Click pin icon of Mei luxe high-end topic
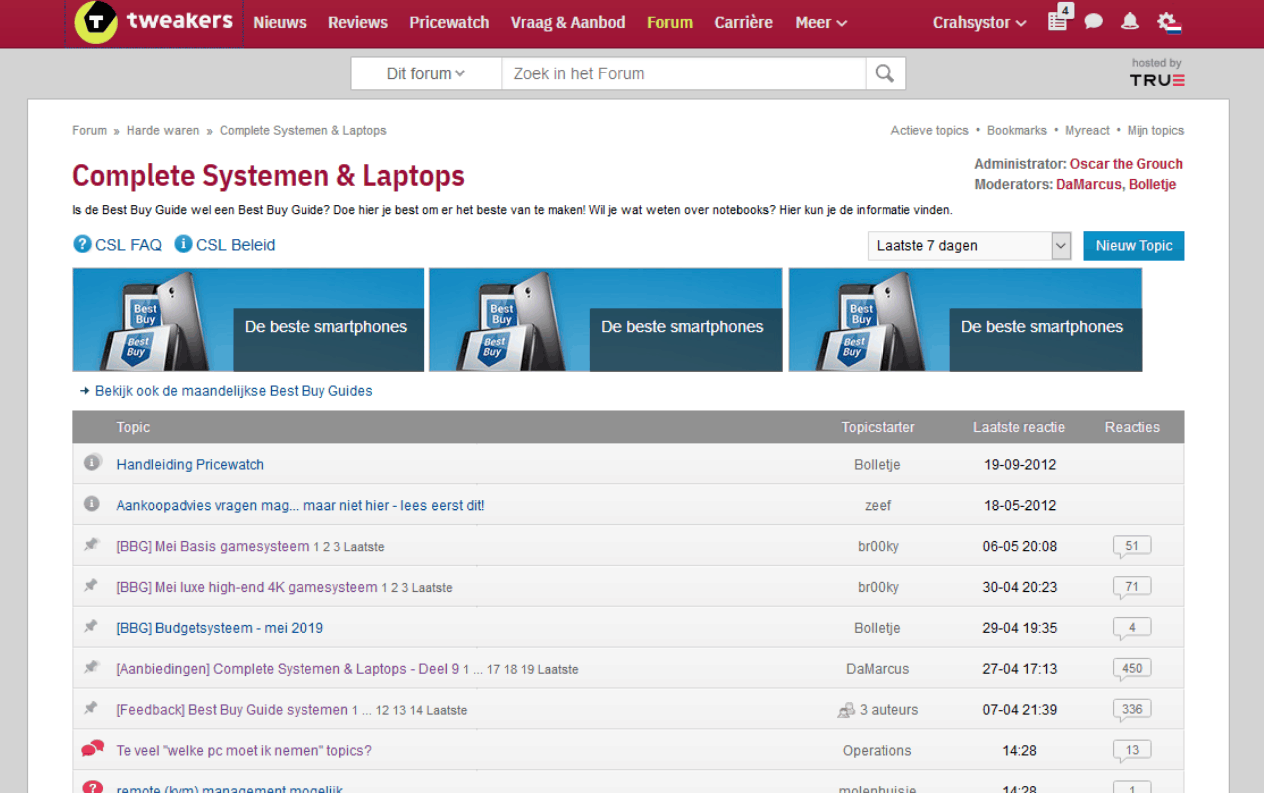 91,586
